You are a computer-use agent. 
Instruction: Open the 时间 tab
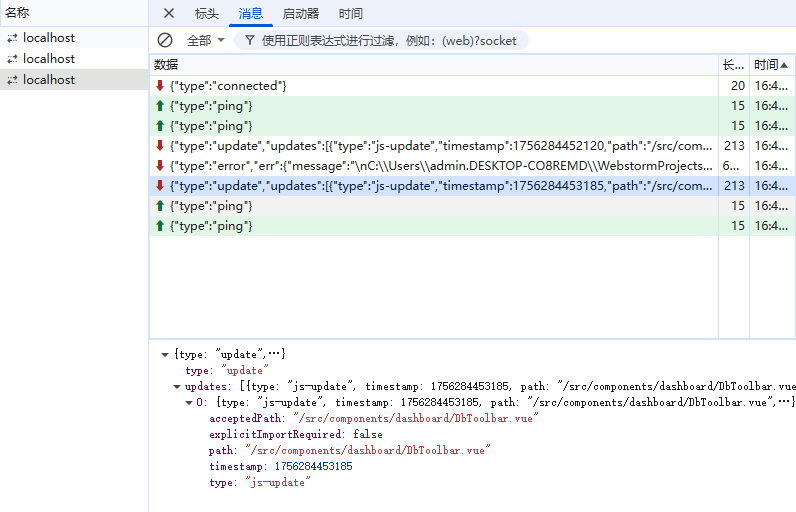pyautogui.click(x=351, y=13)
